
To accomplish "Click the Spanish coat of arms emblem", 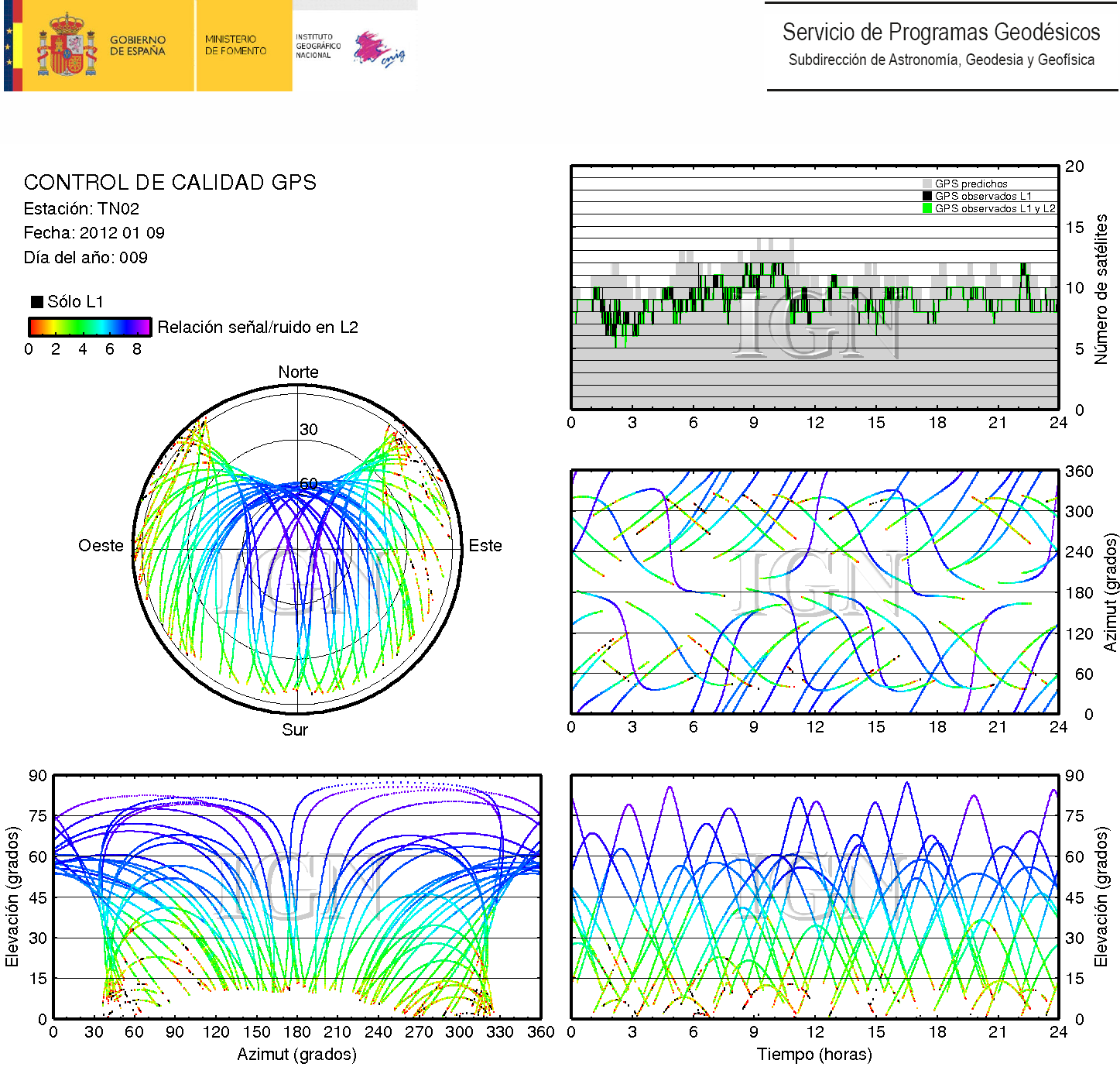I will 67,46.
